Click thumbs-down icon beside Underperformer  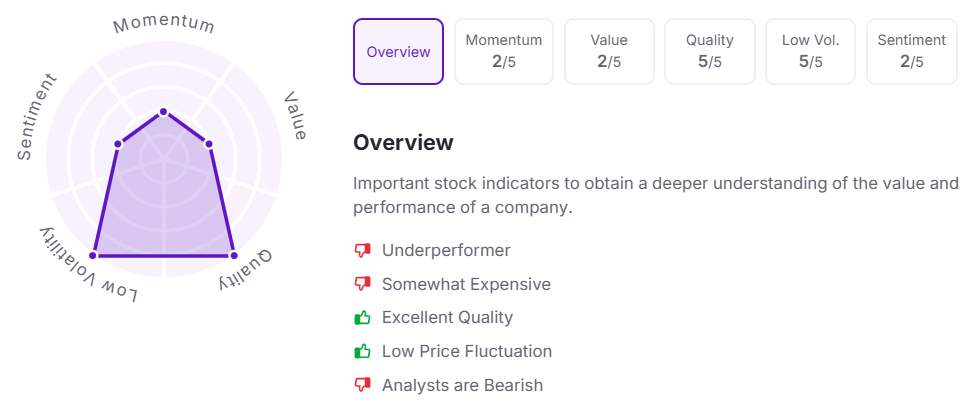click(x=362, y=250)
